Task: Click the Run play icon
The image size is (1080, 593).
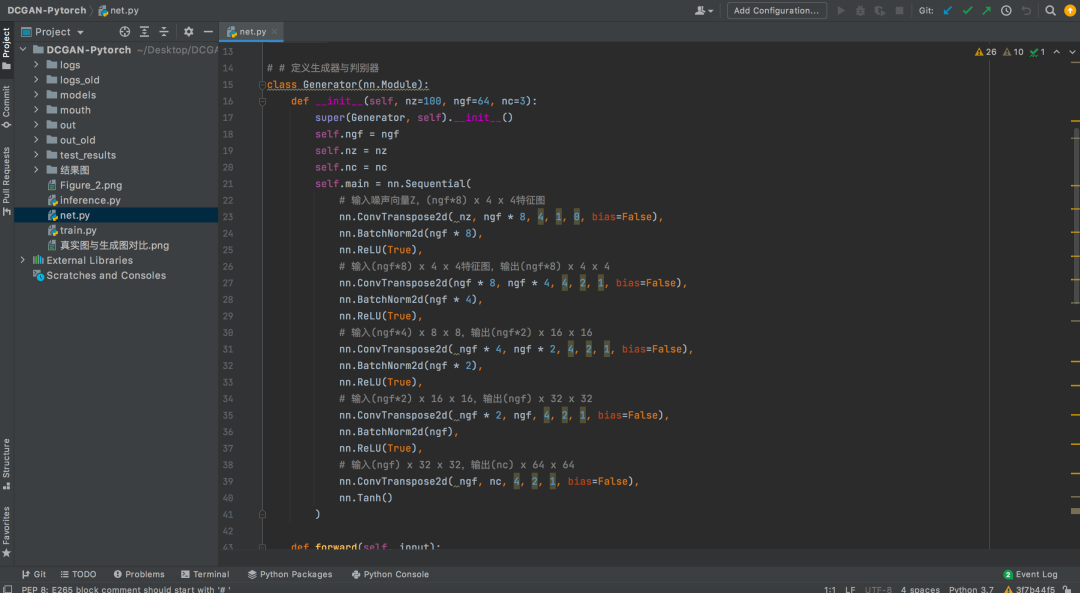Action: (841, 10)
